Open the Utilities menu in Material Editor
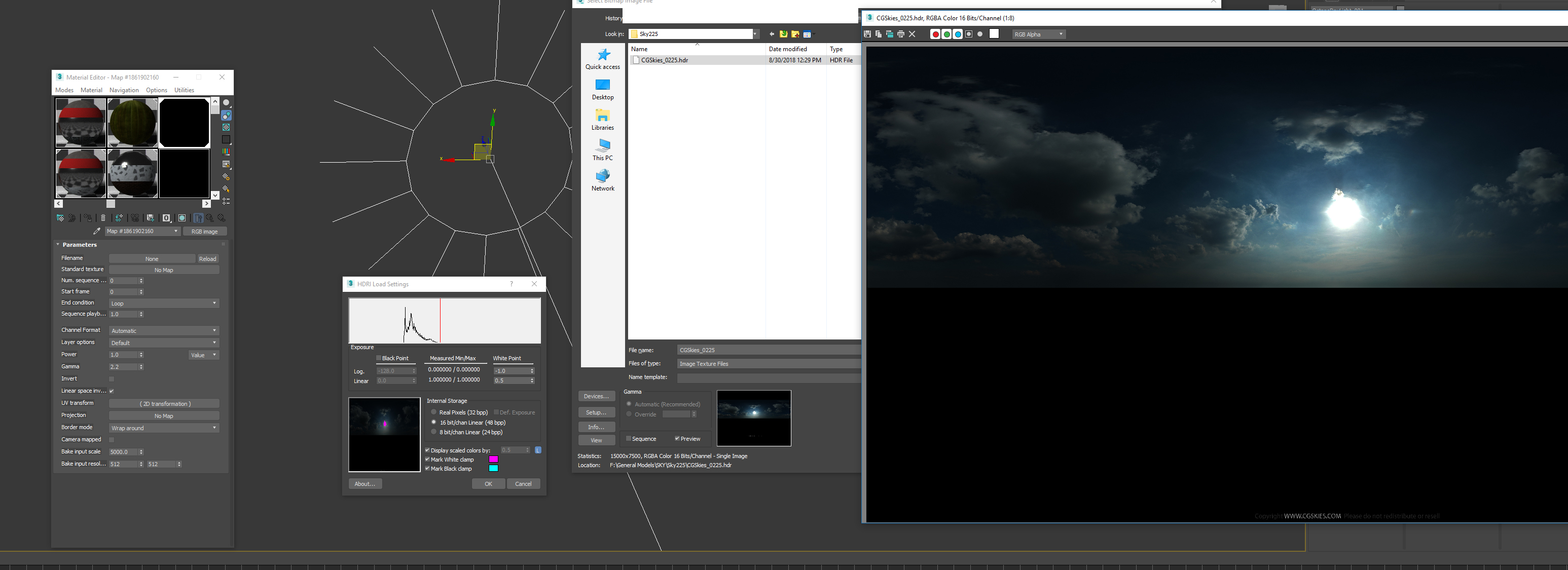1568x570 pixels. click(184, 90)
